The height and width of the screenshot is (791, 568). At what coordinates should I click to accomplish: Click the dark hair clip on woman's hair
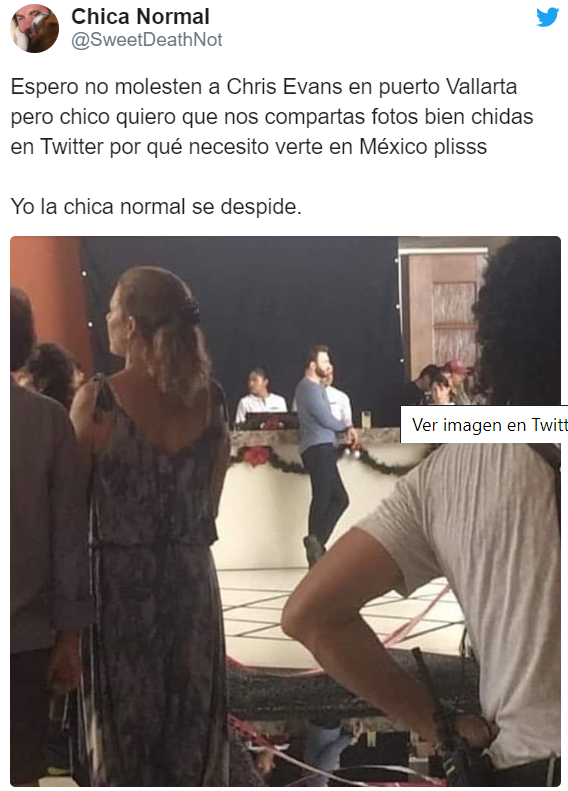click(x=191, y=311)
